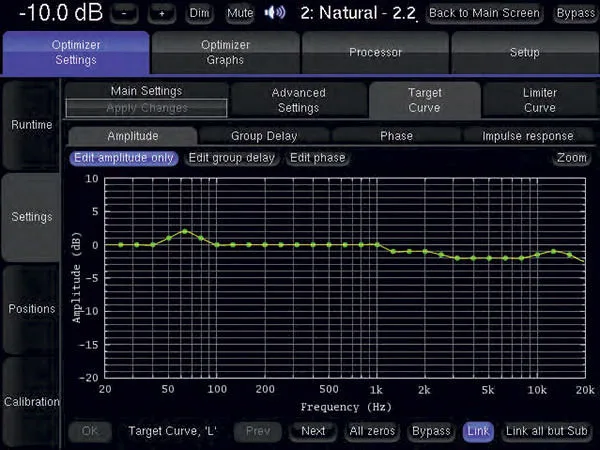The width and height of the screenshot is (600, 450).
Task: Click the curve point at 100 Hz
Action: (x=217, y=245)
